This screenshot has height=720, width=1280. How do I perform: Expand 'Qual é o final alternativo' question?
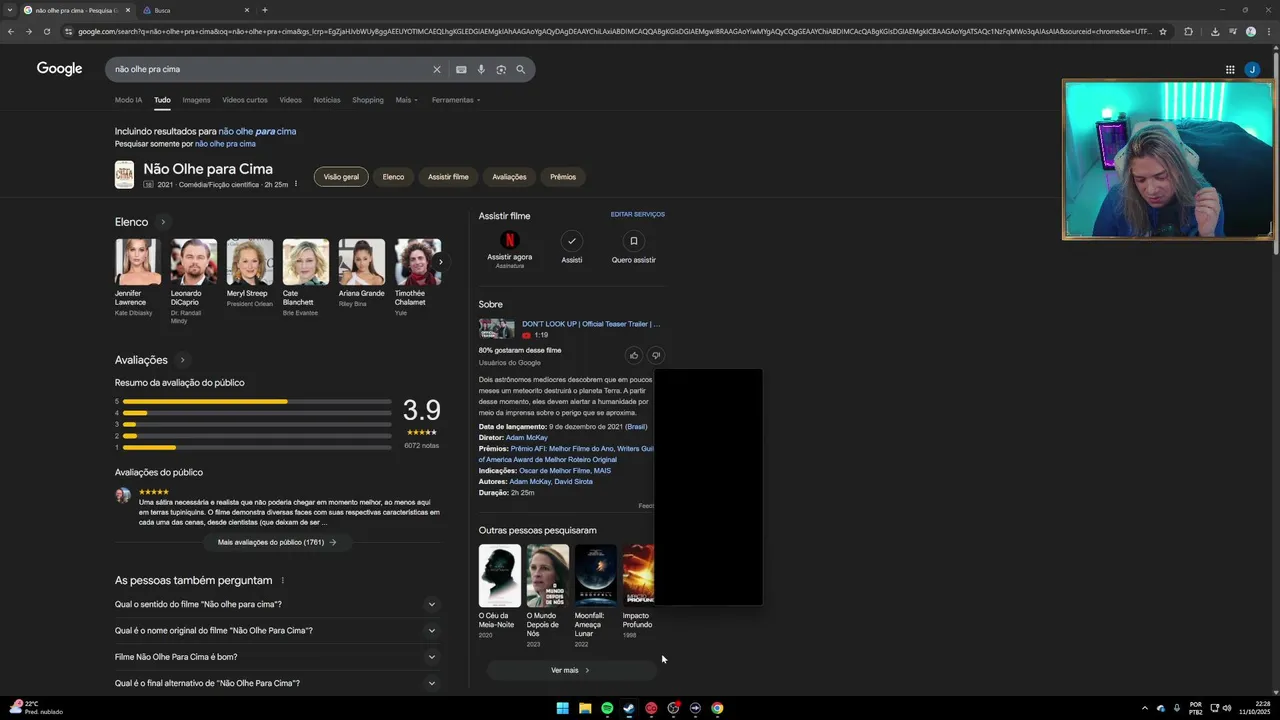[277, 683]
